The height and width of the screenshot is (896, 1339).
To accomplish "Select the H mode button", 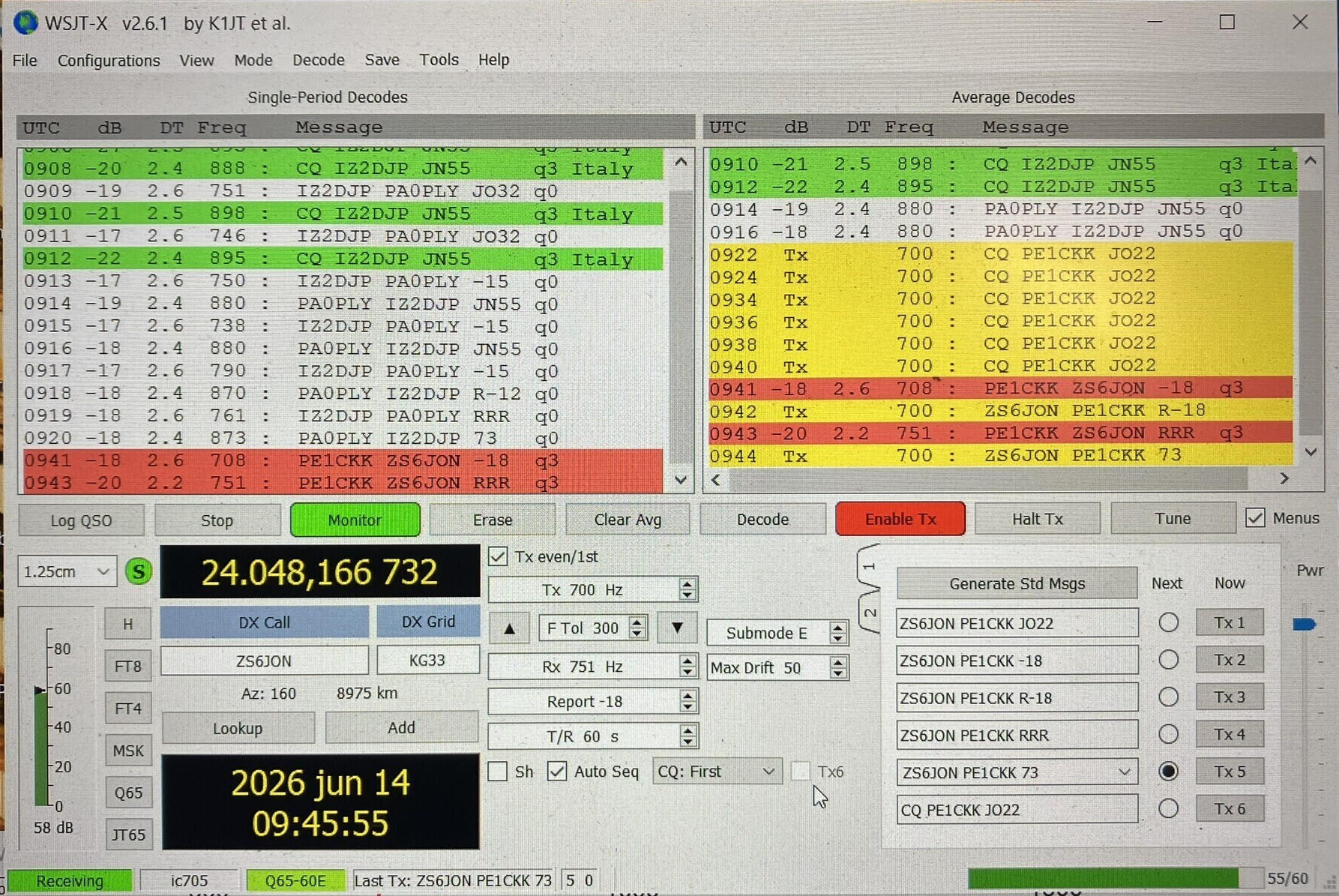I will click(128, 624).
